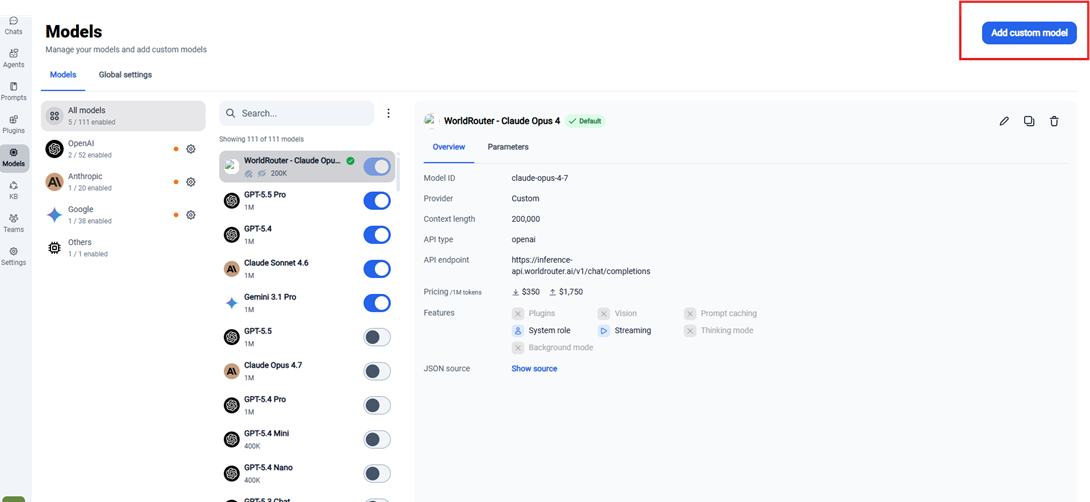Turn off Gemini 3.1 Pro

pyautogui.click(x=377, y=303)
